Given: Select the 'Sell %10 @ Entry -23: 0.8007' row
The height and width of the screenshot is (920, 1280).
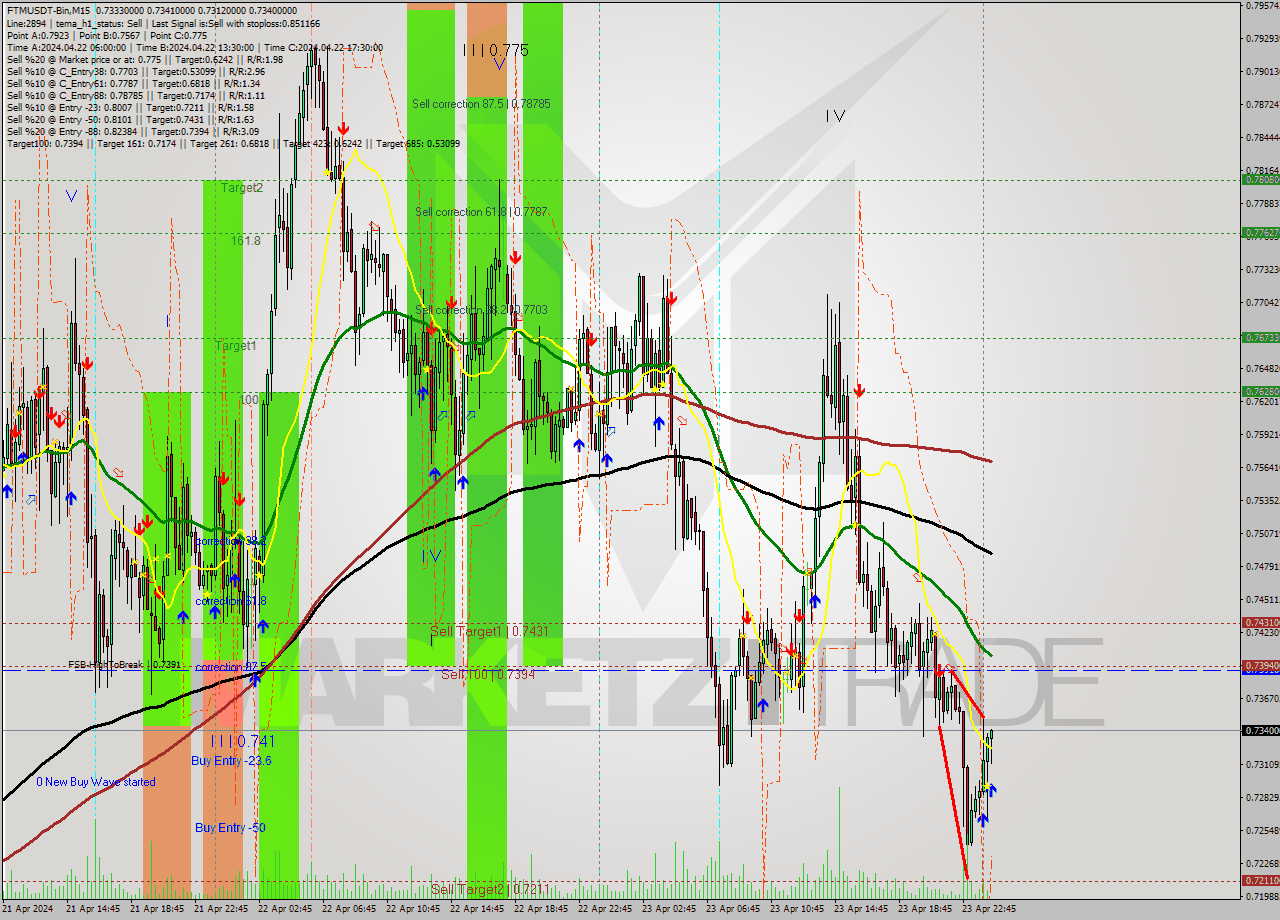Looking at the screenshot, I should coord(130,107).
